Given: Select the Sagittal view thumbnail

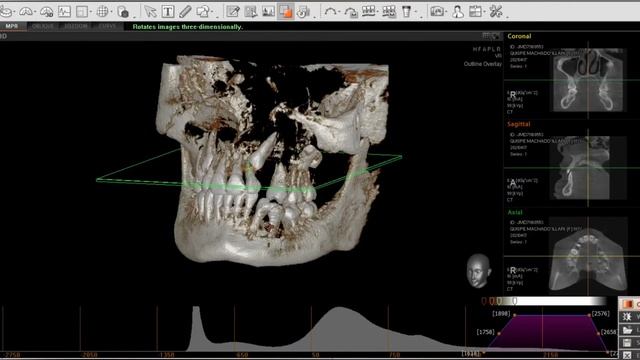Looking at the screenshot, I should click(x=588, y=167).
